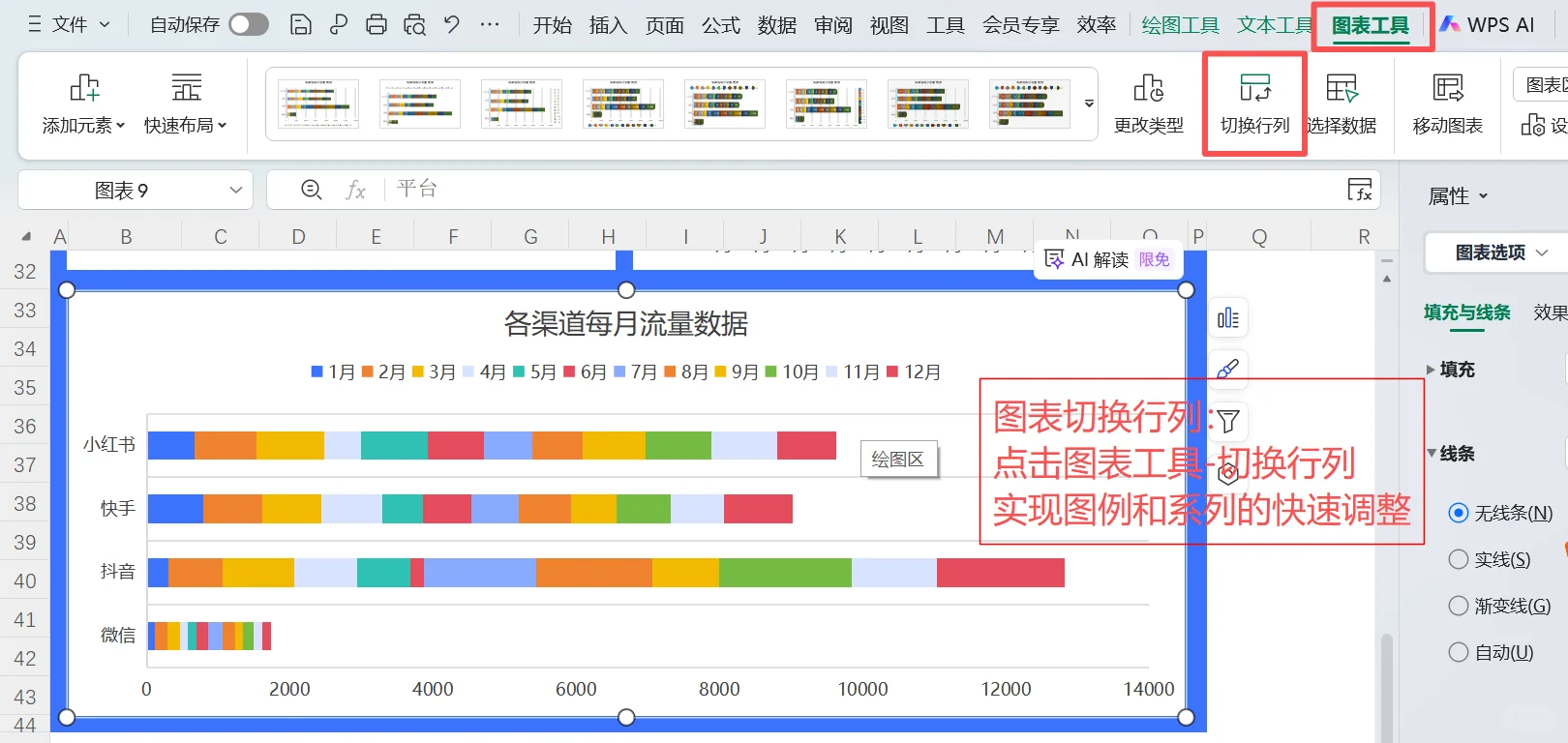
Task: Select row 36 header
Action: pyautogui.click(x=25, y=427)
